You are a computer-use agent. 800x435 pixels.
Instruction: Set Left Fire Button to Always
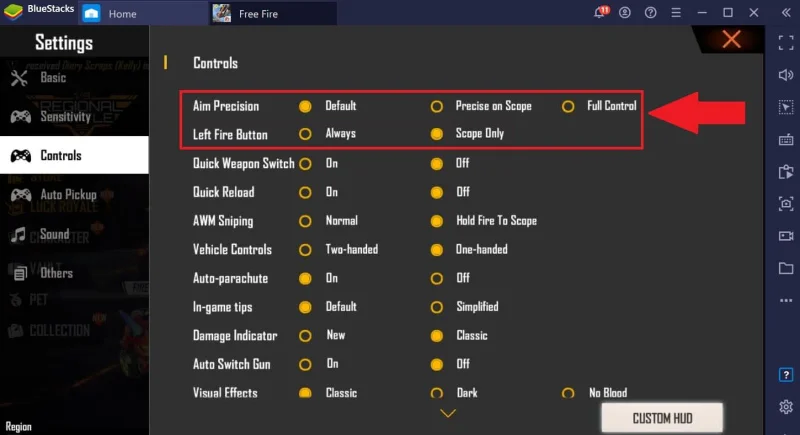pyautogui.click(x=305, y=134)
